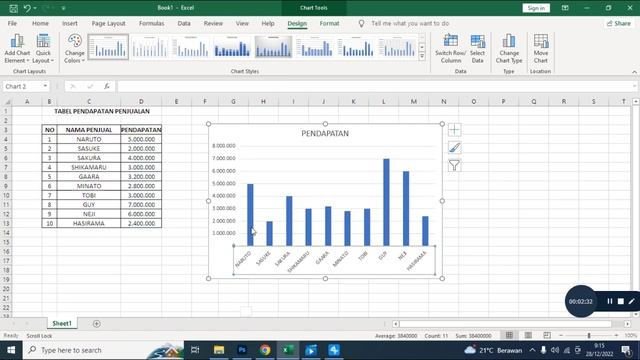This screenshot has width=640, height=360.
Task: Click the zoom in plus button
Action: pos(616,336)
